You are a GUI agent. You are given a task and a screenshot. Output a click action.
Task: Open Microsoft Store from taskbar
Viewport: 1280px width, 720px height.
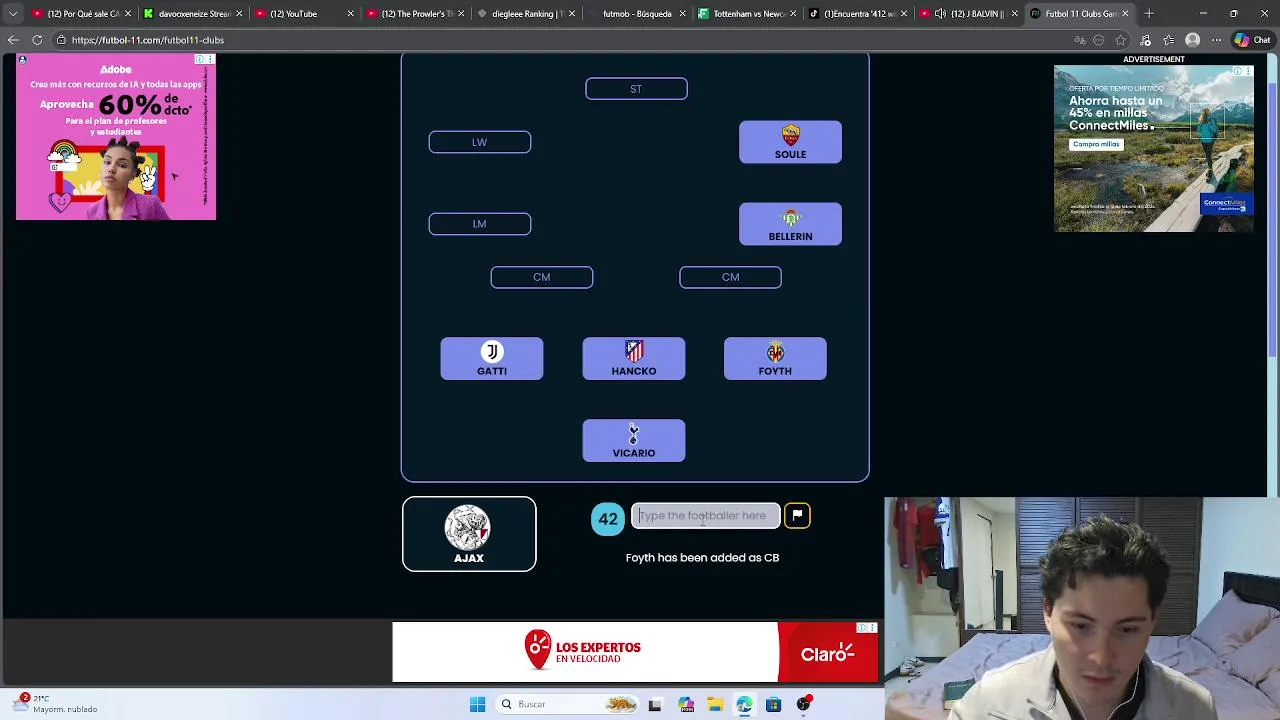(x=773, y=704)
